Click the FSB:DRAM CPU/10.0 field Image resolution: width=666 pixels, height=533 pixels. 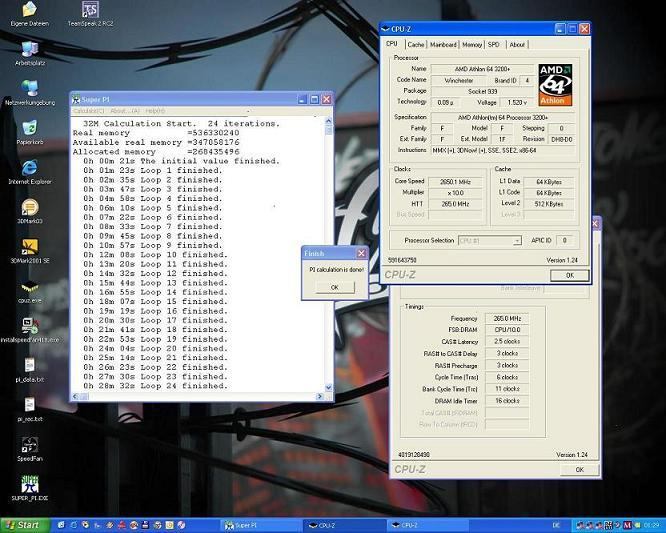507,330
